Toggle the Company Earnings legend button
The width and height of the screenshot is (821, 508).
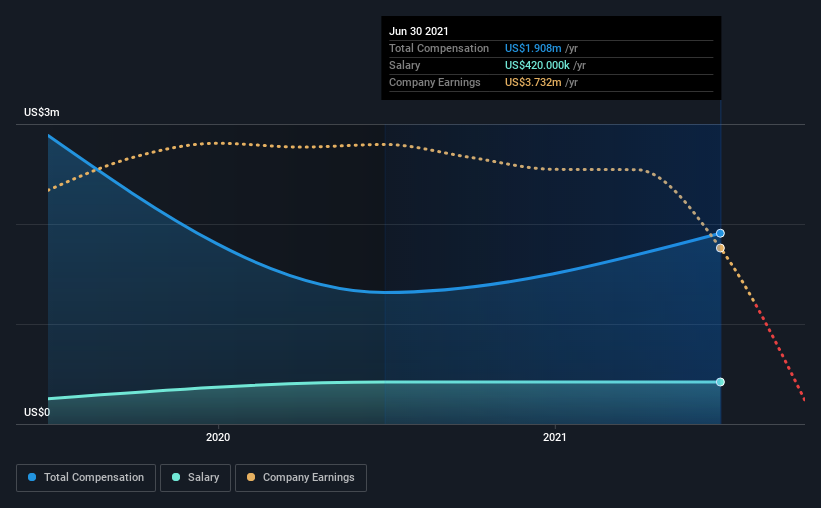point(301,478)
